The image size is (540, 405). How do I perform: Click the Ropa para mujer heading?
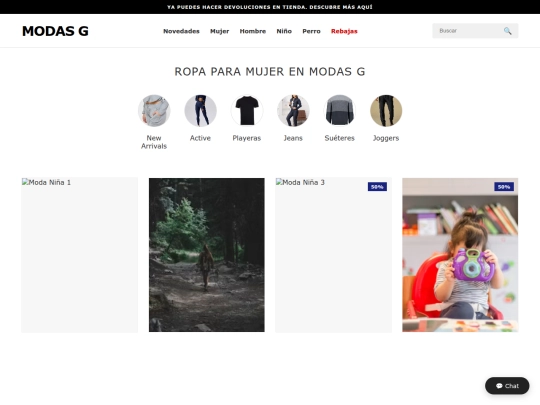270,72
